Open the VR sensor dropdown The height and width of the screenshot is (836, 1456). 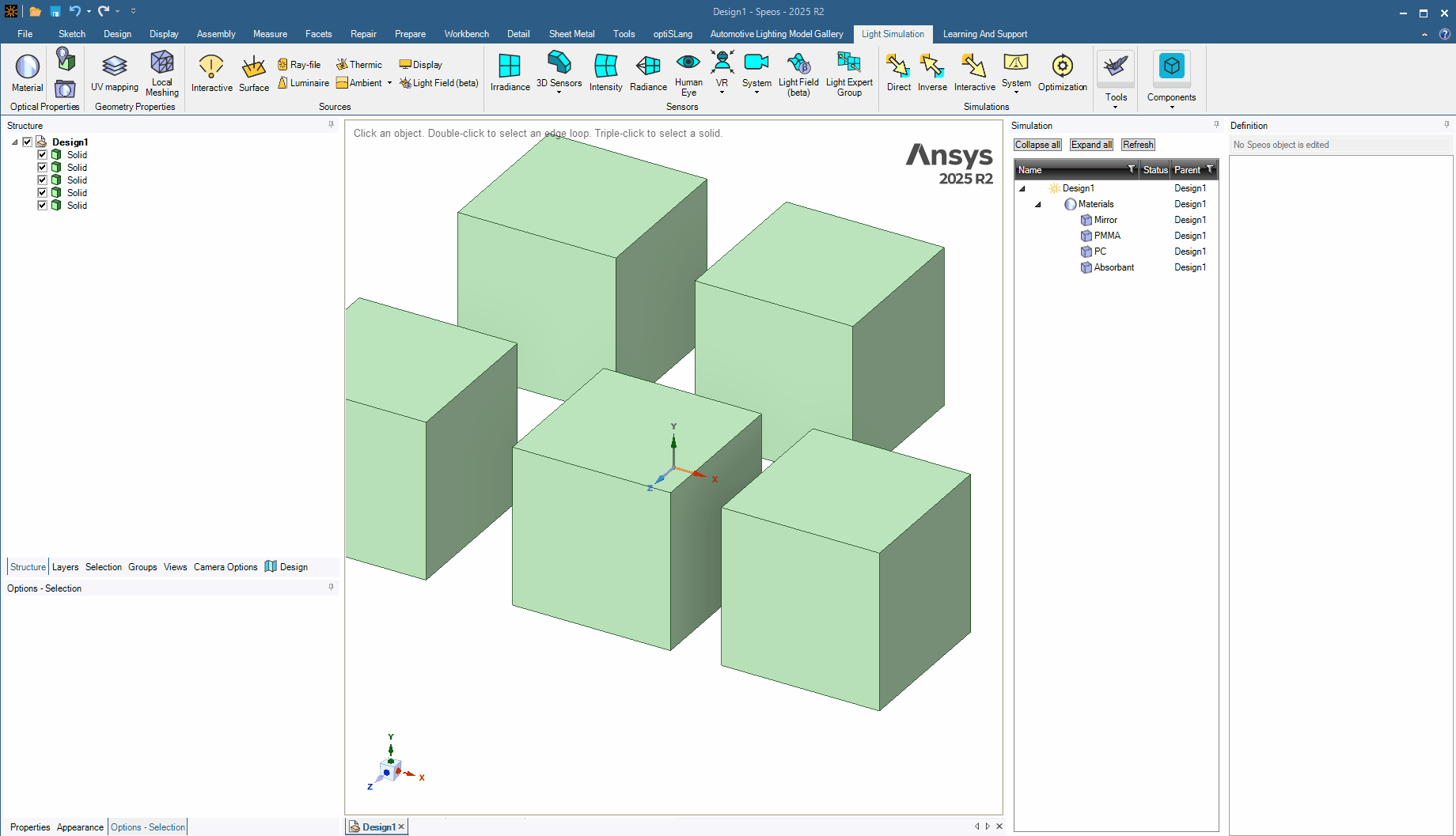tap(722, 93)
